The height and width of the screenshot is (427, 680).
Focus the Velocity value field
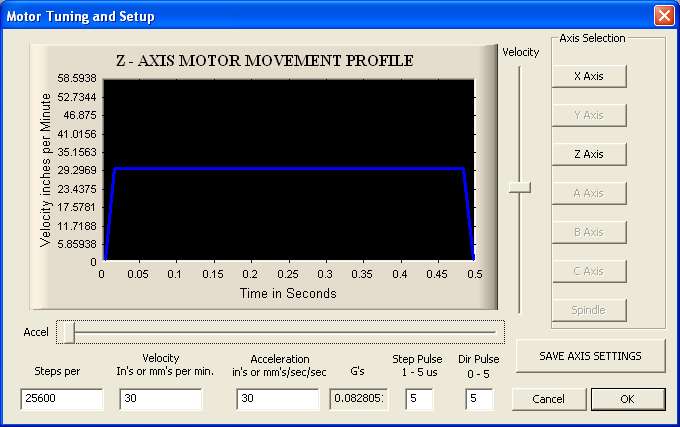click(x=160, y=398)
